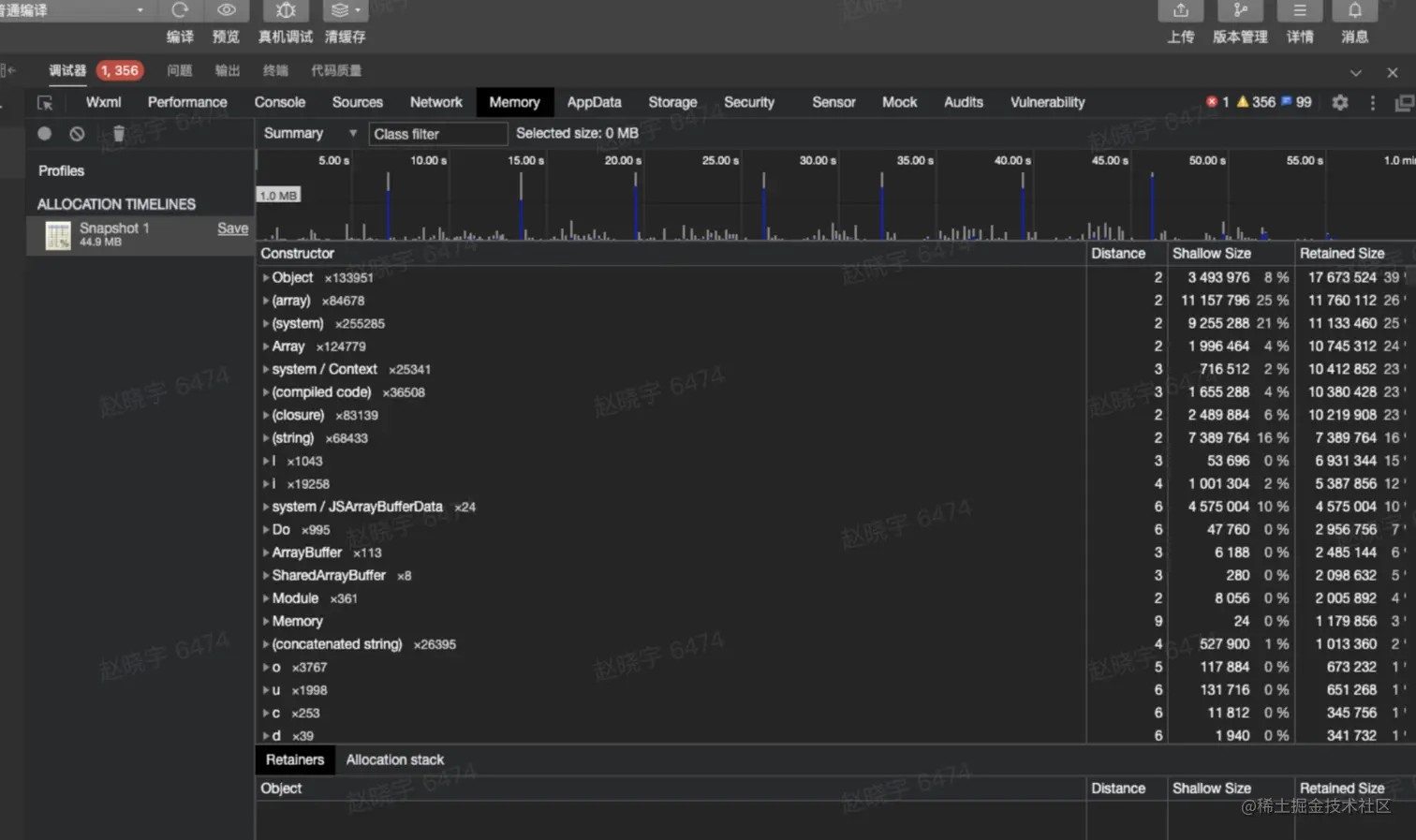
Task: Click the clear all profiles icon
Action: coord(77,133)
